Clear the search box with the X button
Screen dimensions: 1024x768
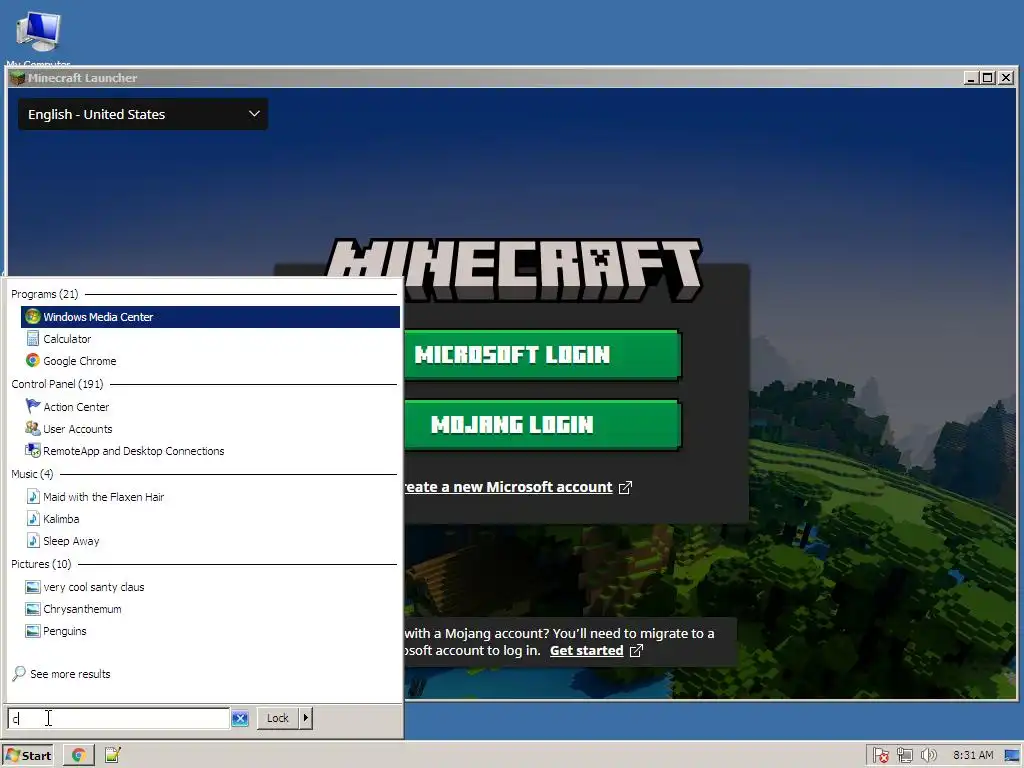pos(240,718)
